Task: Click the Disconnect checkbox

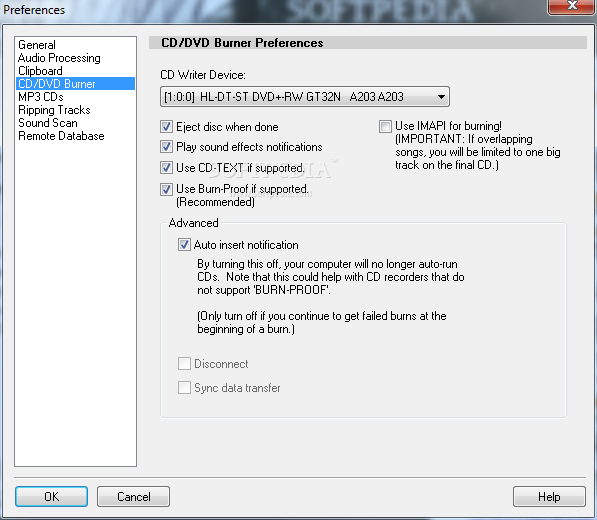Action: pos(184,364)
